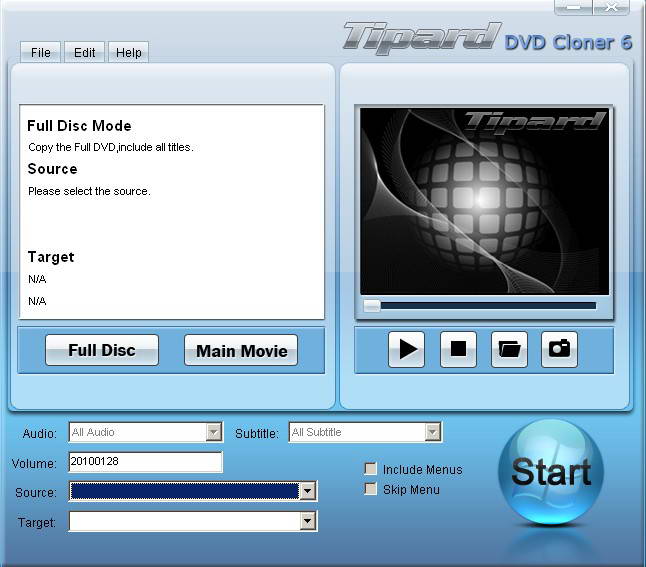The image size is (646, 567).
Task: Expand the Audio dropdown arrow
Action: pos(213,432)
